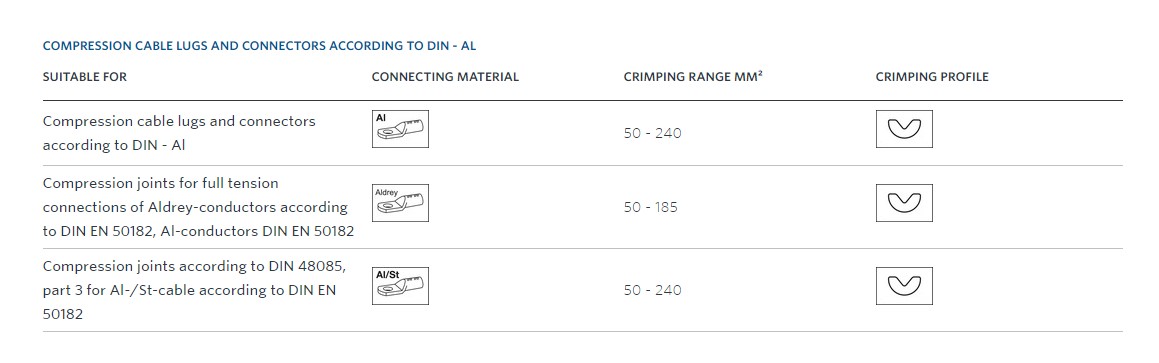Click the 'Aldrey' label inside second material icon
The image size is (1159, 363).
[x=387, y=191]
